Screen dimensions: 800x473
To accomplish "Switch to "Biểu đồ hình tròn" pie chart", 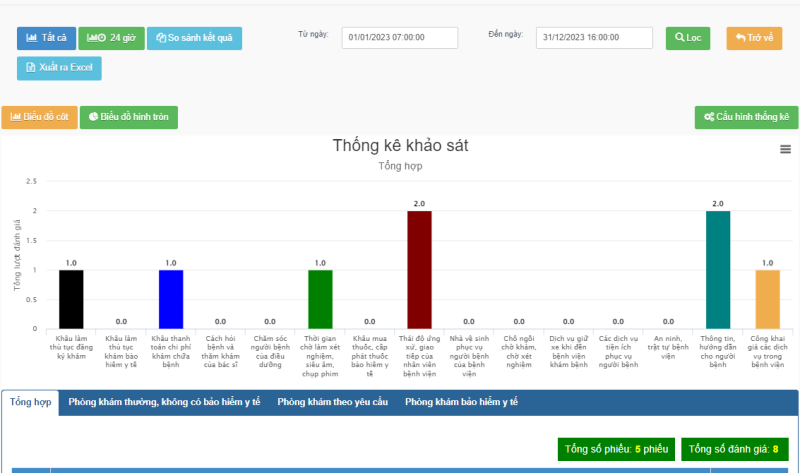I will click(129, 117).
